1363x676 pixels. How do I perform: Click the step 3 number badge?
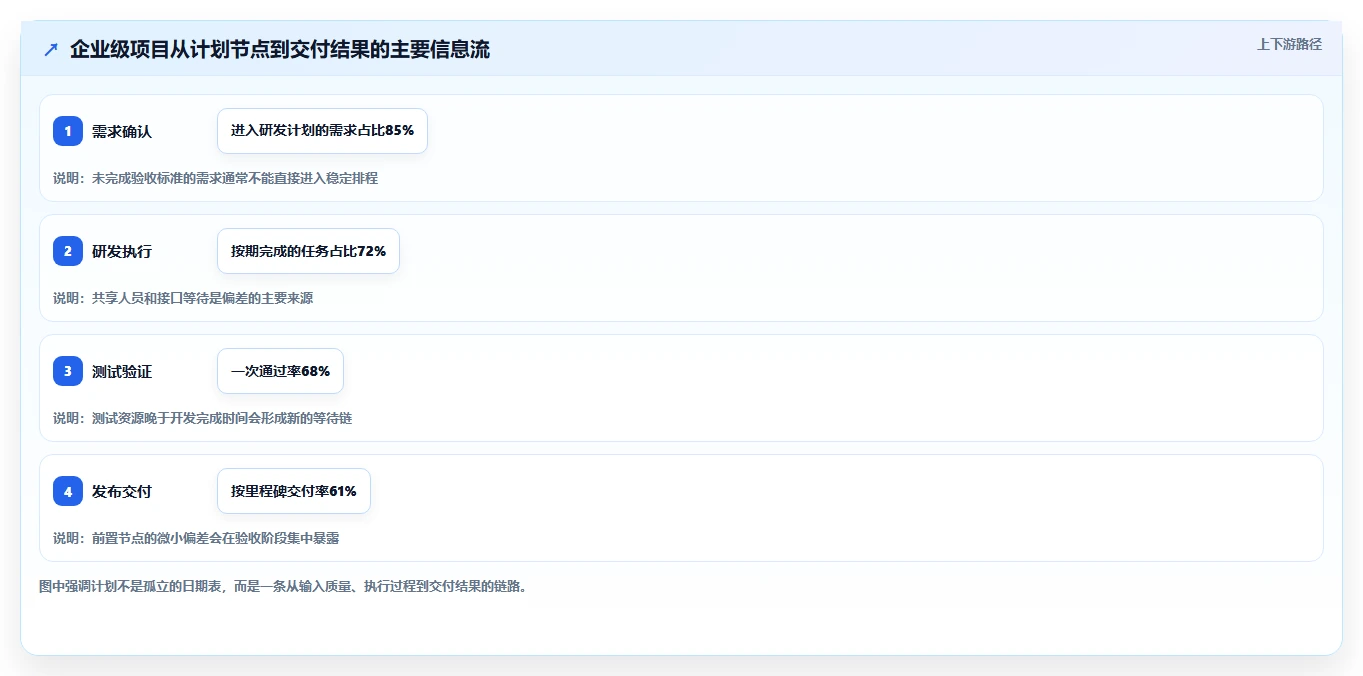click(68, 371)
